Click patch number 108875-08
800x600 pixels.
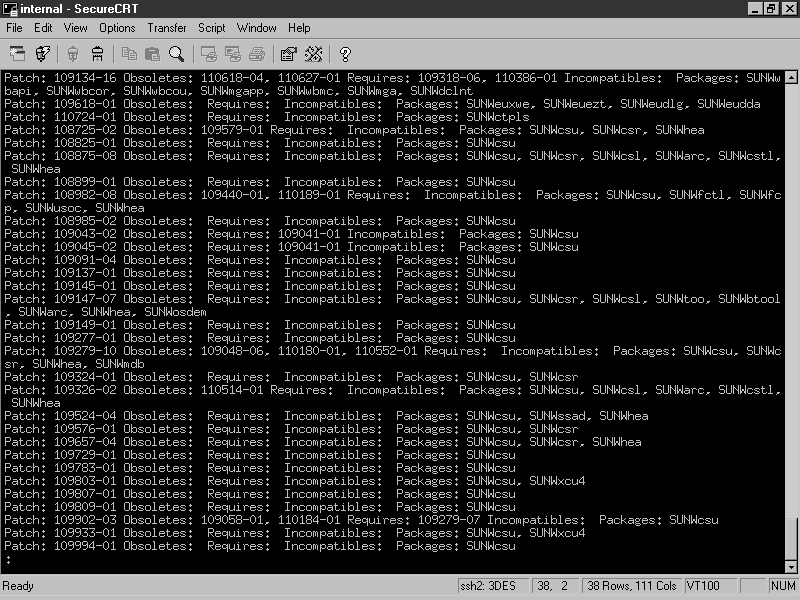pyautogui.click(x=85, y=156)
